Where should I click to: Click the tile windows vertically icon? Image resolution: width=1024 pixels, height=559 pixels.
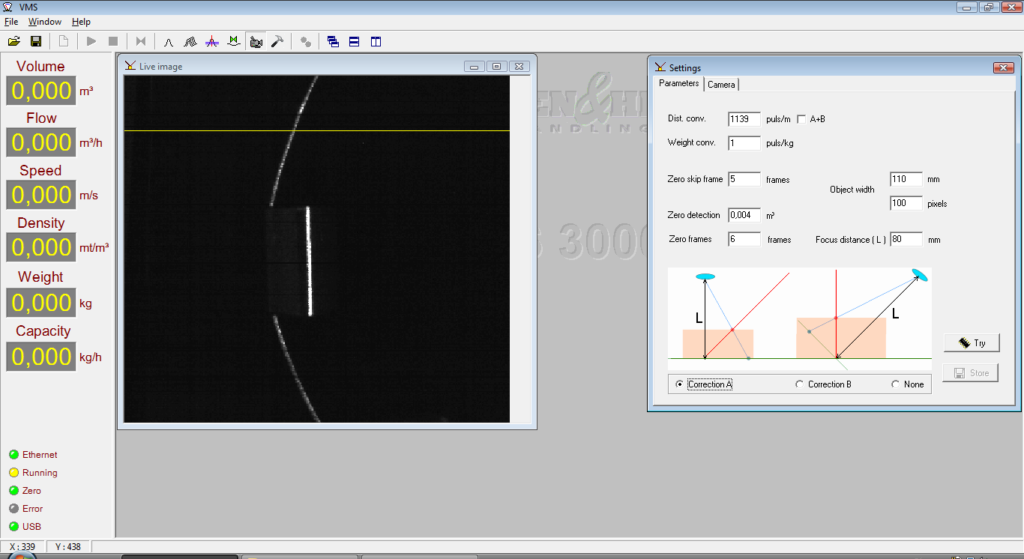[x=376, y=41]
